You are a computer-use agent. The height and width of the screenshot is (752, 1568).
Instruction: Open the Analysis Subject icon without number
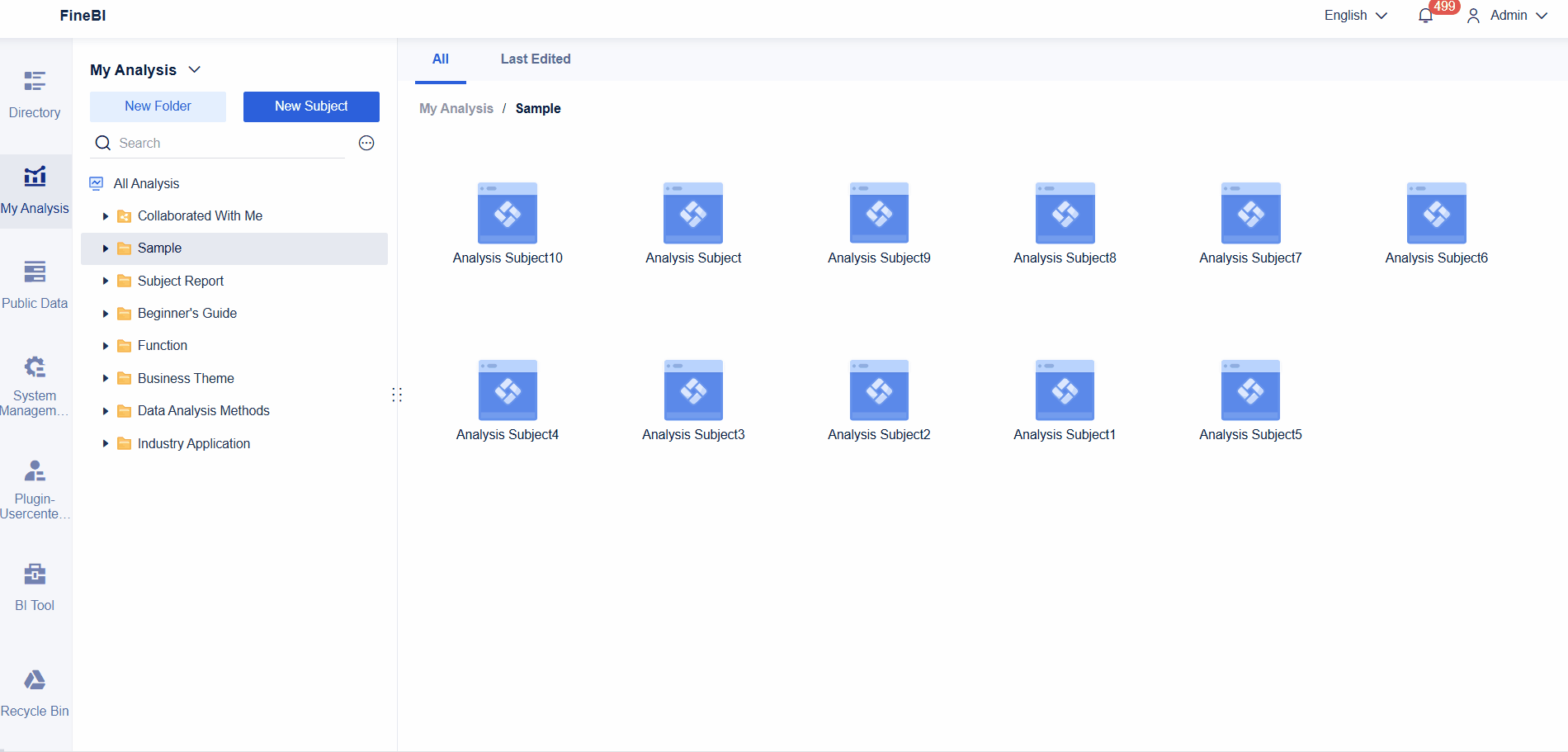(693, 213)
